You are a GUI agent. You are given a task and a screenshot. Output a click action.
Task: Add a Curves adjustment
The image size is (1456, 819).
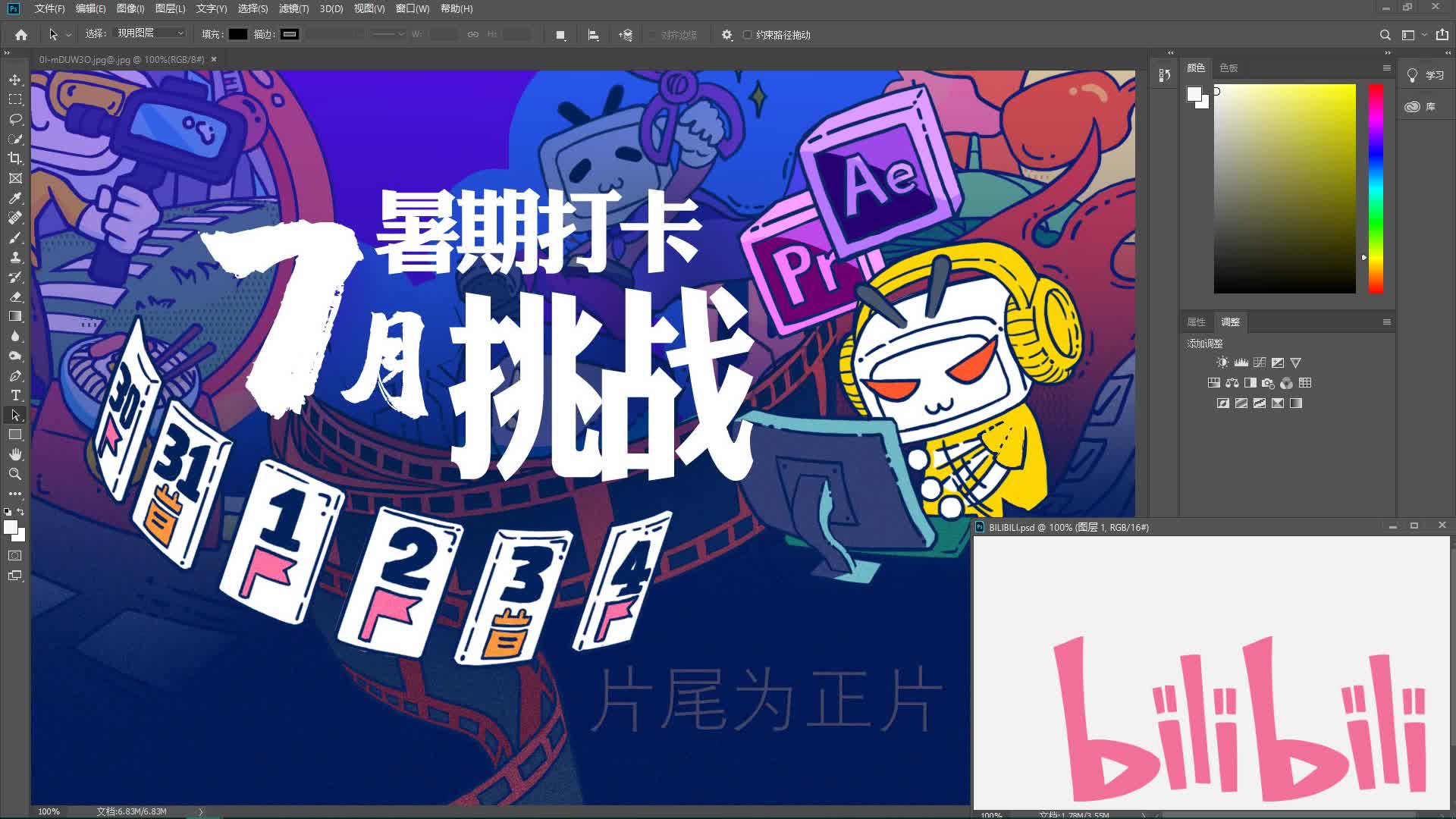pos(1260,362)
